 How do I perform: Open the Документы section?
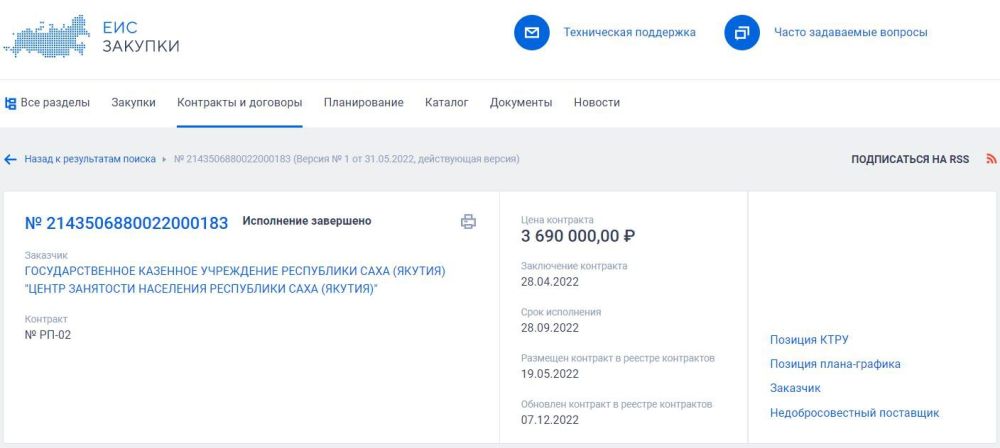[x=520, y=102]
